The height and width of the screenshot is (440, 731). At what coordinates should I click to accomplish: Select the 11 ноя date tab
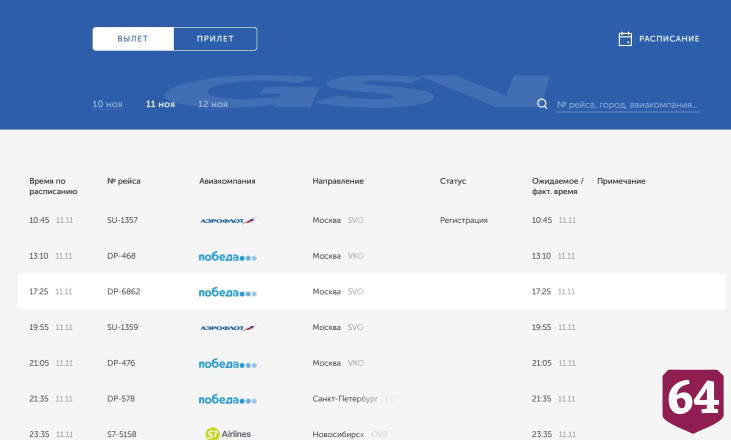pos(160,104)
